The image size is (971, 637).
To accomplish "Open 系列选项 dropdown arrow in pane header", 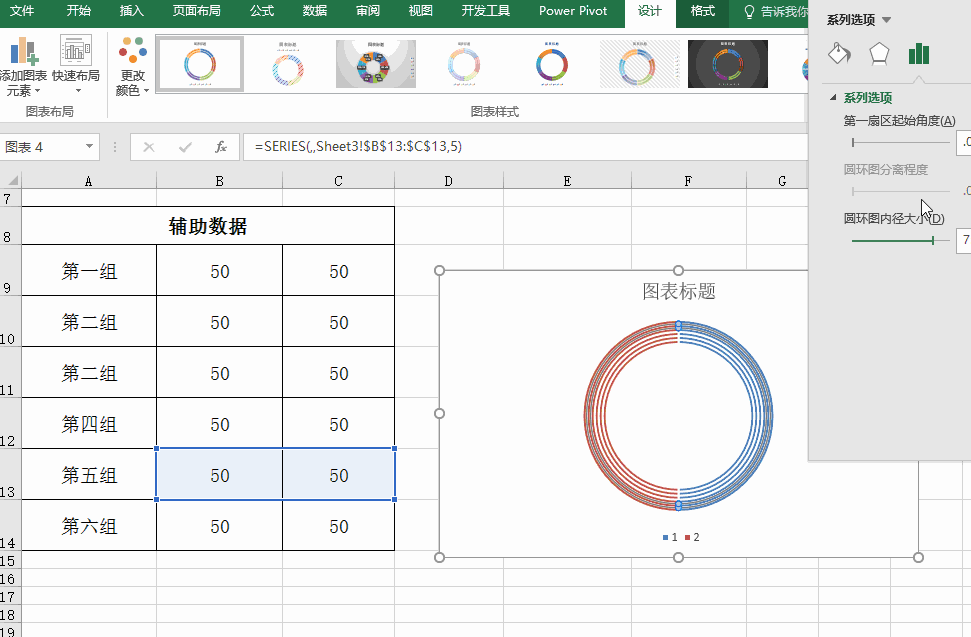I will tap(886, 20).
